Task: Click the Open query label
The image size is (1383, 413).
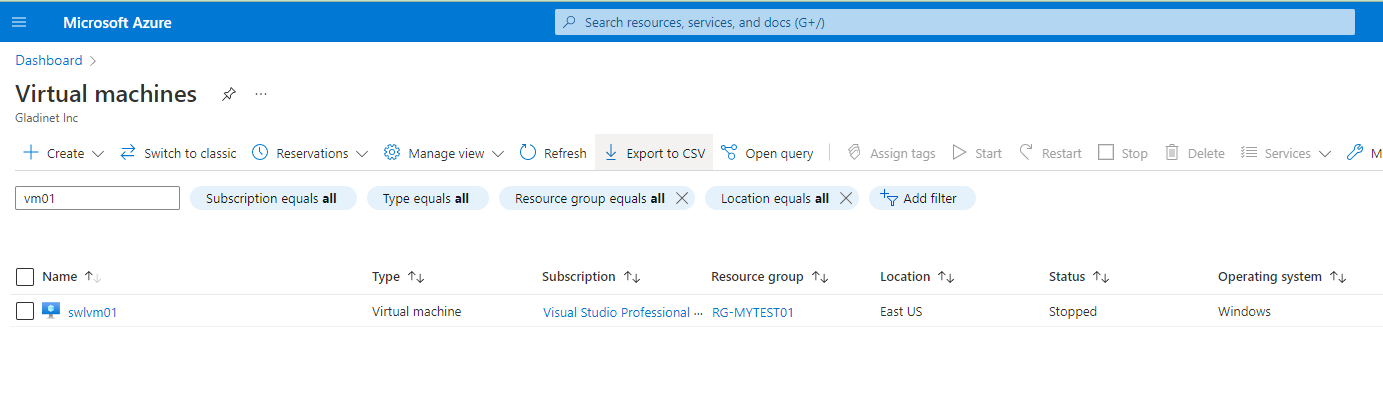Action: click(x=779, y=153)
